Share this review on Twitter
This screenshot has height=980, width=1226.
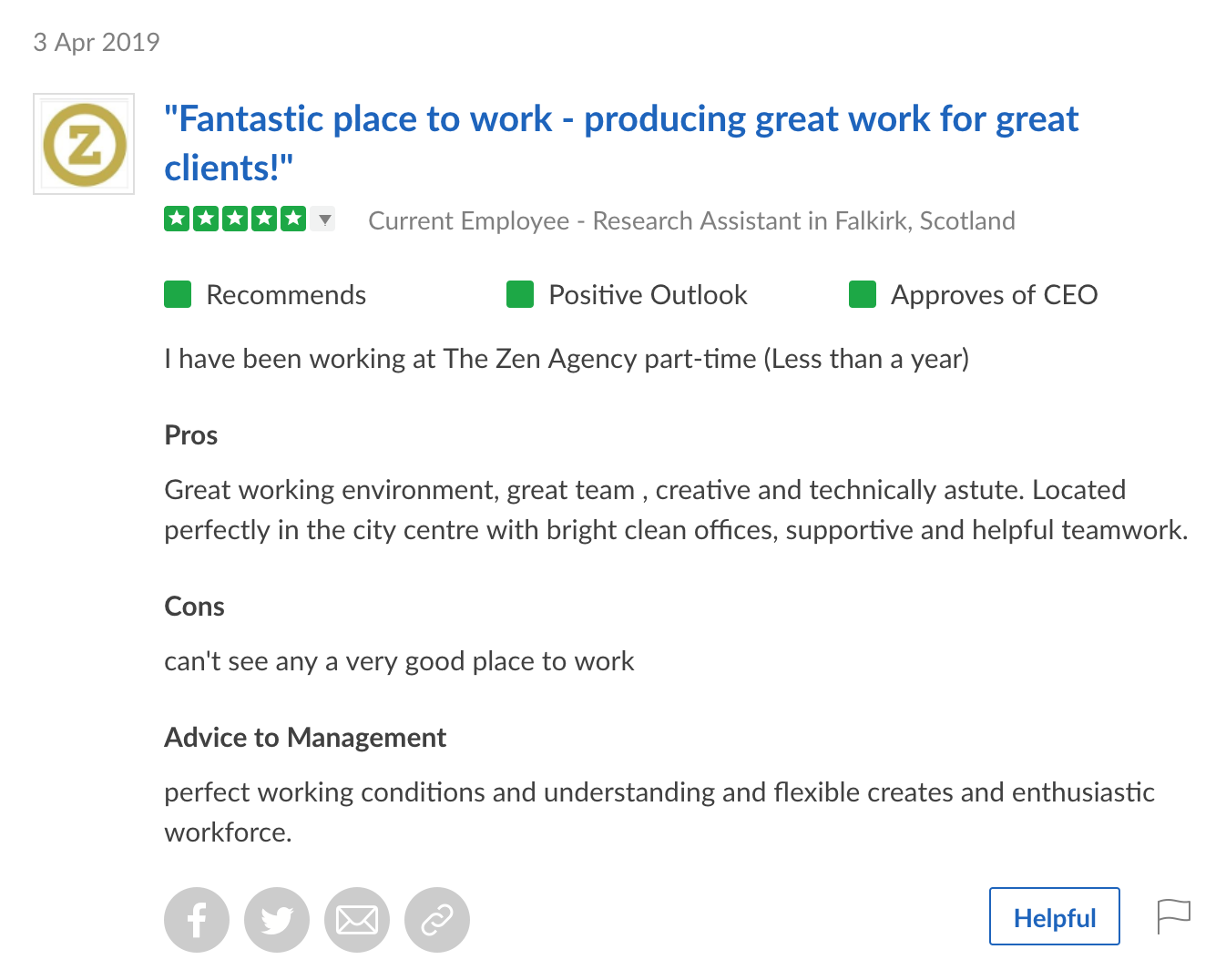point(277,920)
